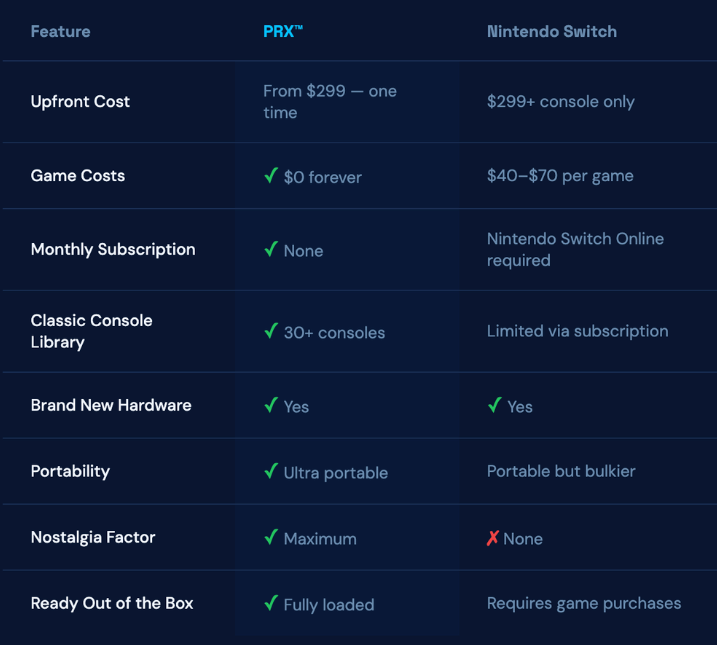This screenshot has height=645, width=717.
Task: Click the Monthly Subscription row label
Action: pos(113,249)
